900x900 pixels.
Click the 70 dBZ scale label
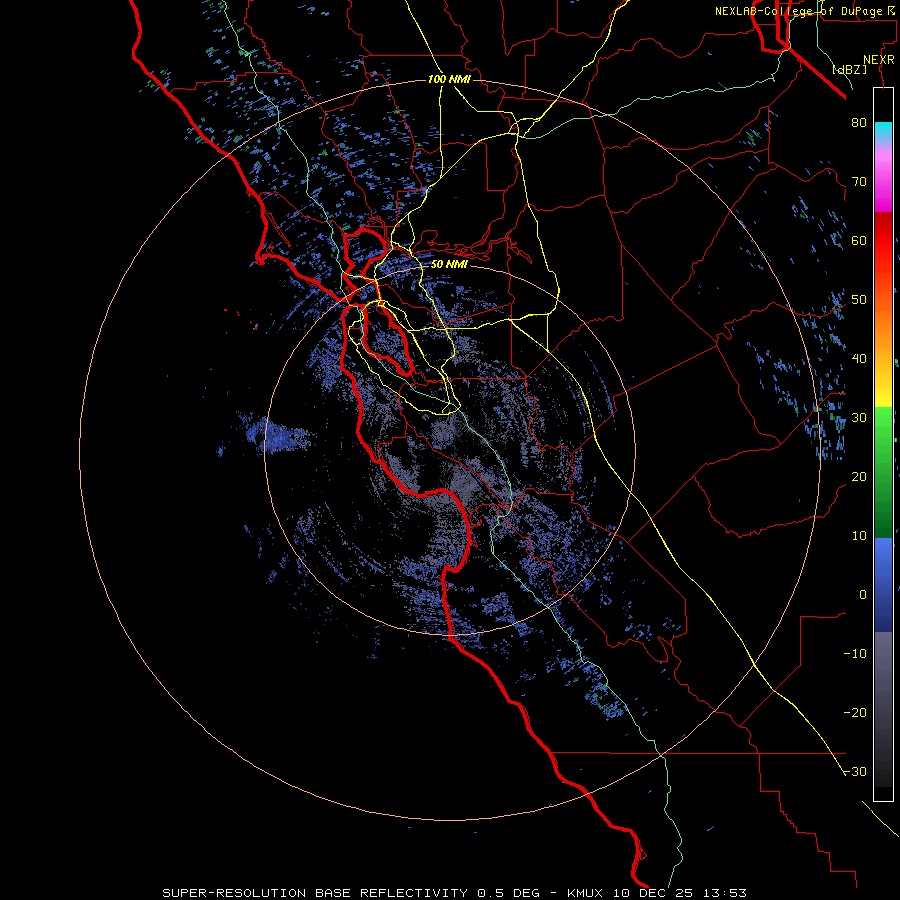[859, 181]
